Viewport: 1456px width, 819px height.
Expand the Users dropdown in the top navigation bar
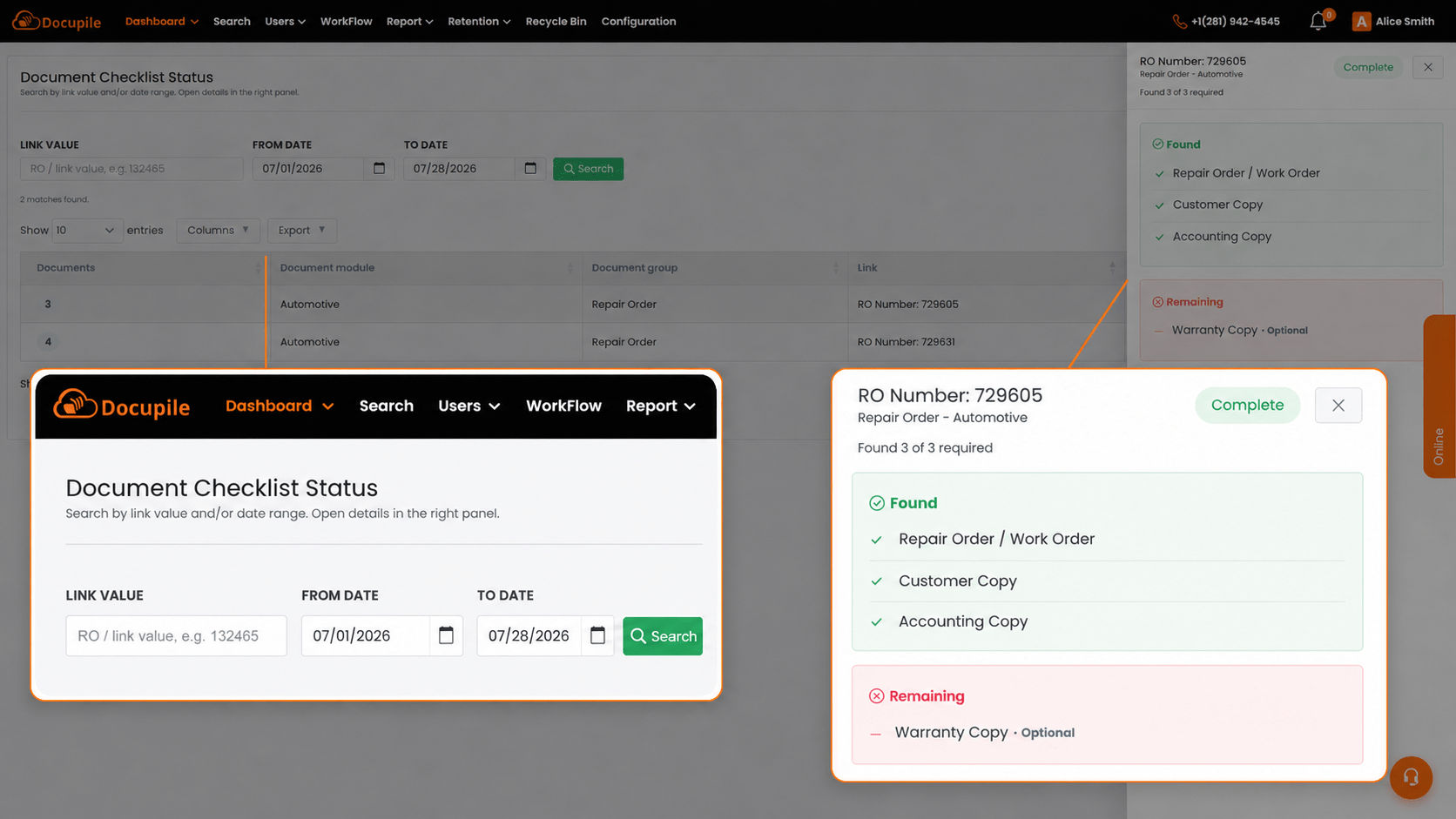[285, 21]
